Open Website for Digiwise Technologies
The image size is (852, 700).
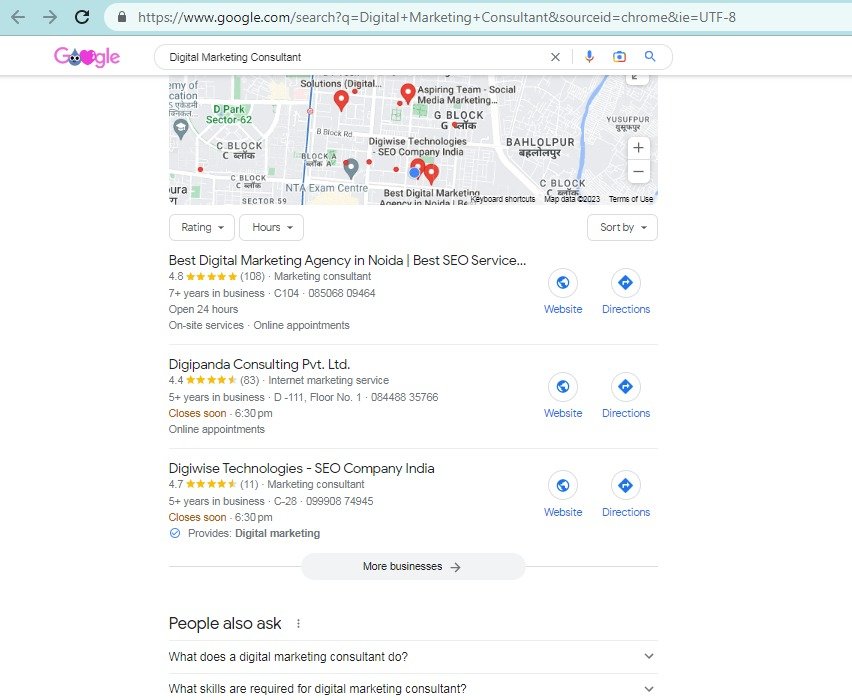[563, 494]
